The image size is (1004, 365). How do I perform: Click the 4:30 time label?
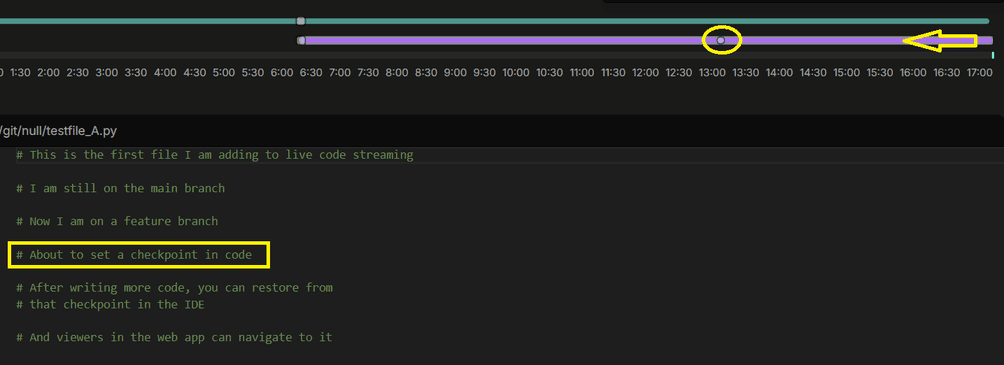(x=195, y=72)
